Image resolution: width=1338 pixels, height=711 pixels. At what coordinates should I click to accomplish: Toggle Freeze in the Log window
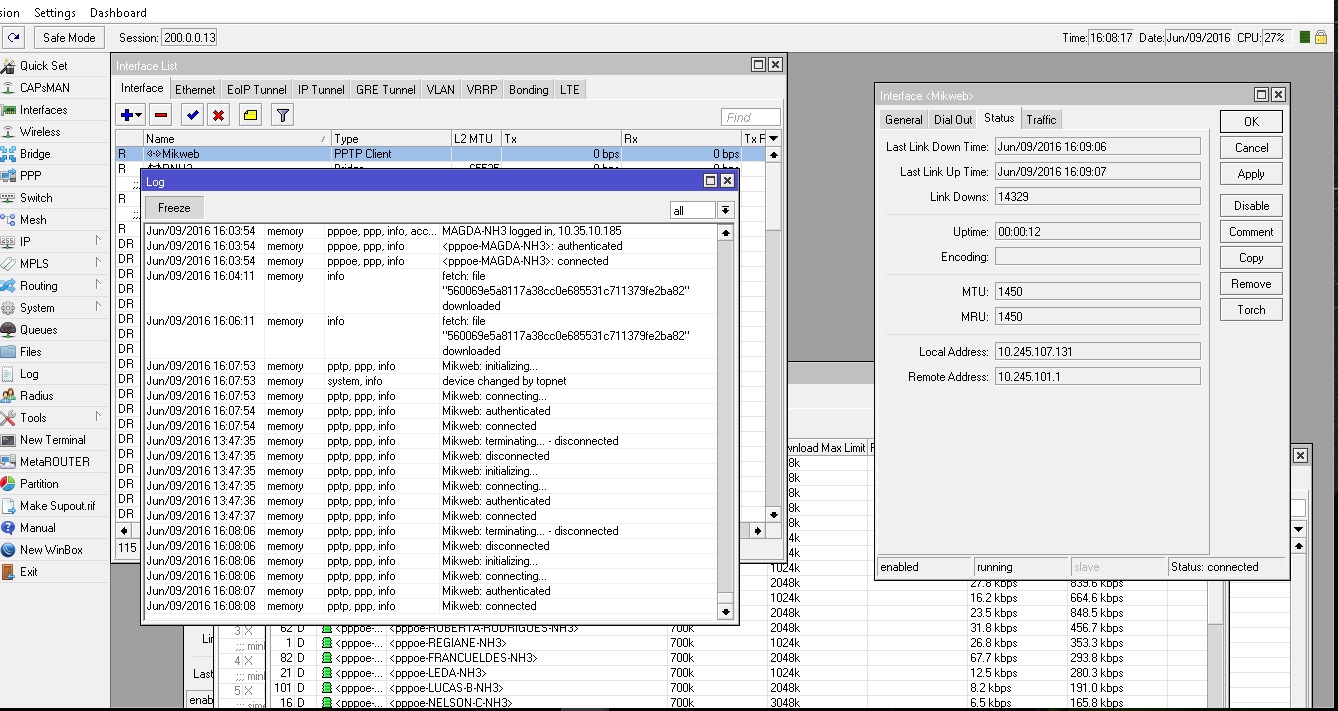click(174, 208)
